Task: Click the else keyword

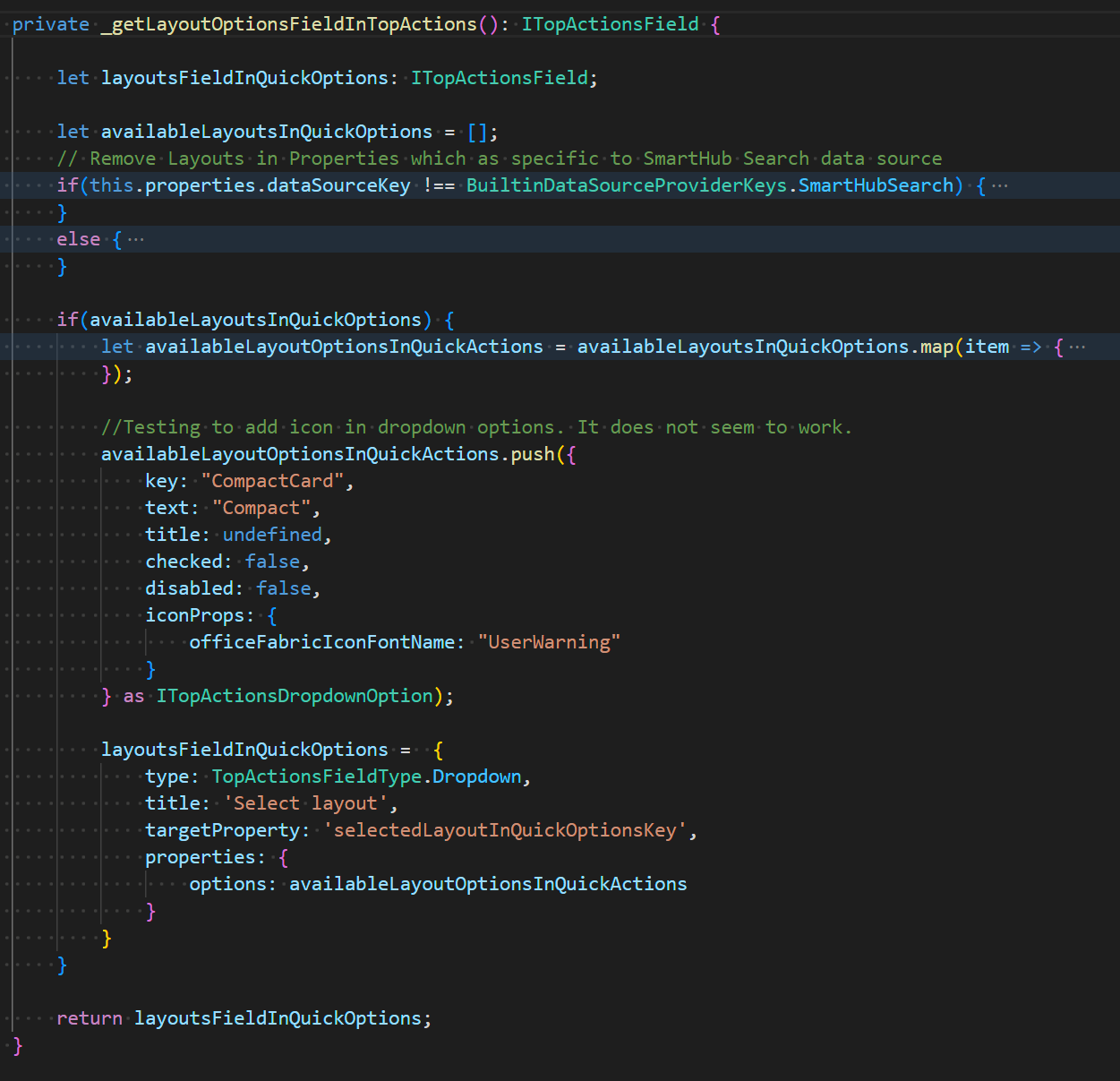Action: (x=79, y=239)
